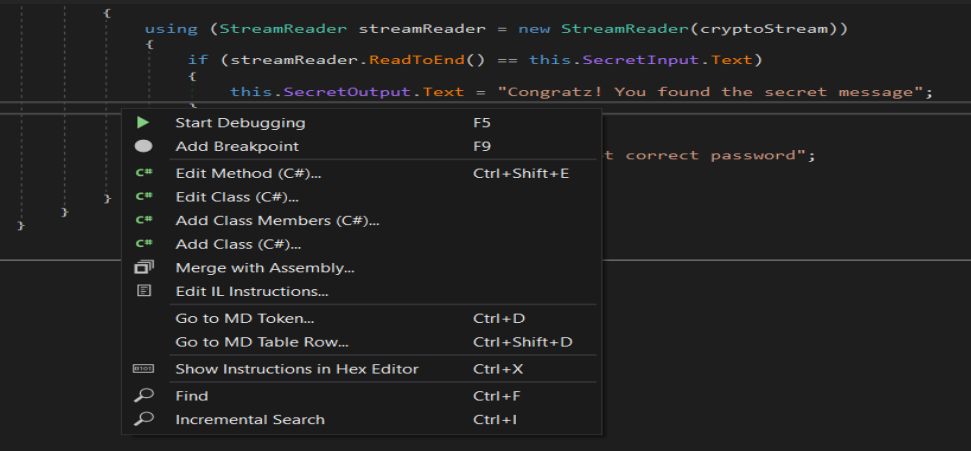Click the C# icon beside Edit Class
This screenshot has width=971, height=451.
click(x=143, y=197)
